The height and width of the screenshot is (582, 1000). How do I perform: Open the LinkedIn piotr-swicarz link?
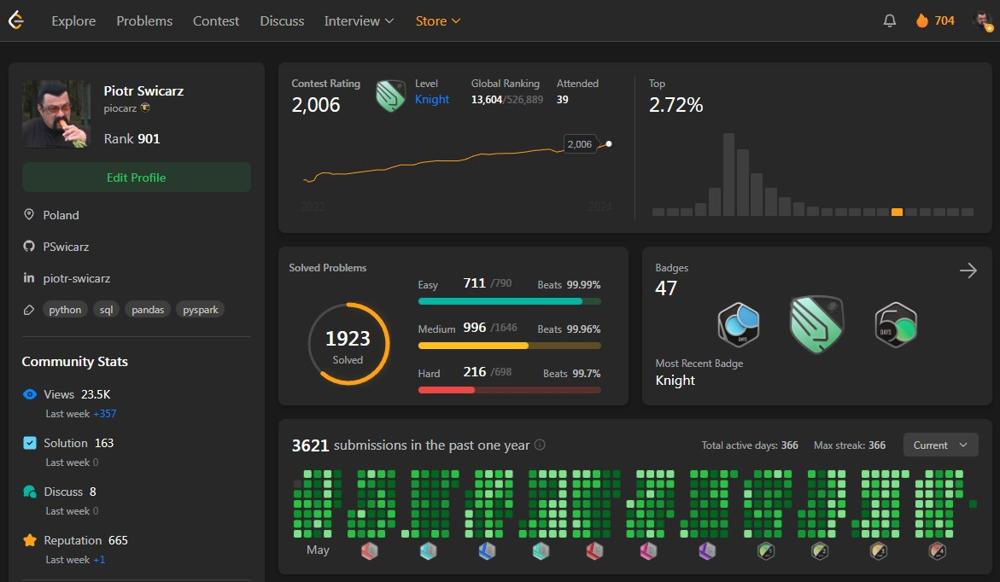pyautogui.click(x=76, y=278)
